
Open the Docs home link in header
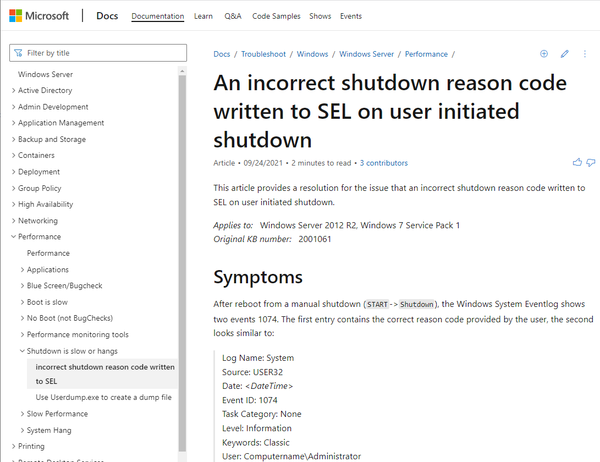pos(107,16)
